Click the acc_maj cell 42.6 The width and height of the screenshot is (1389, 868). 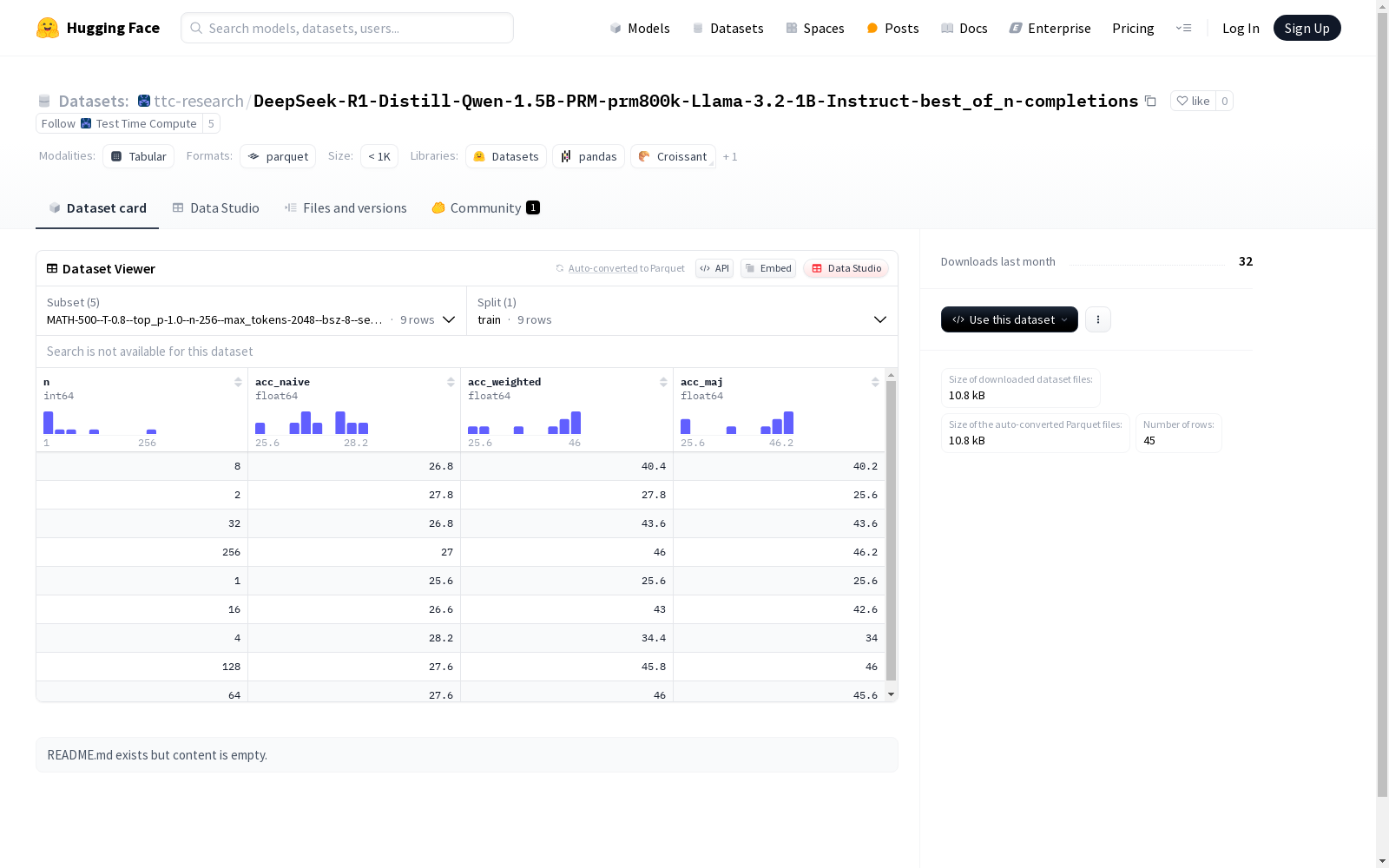click(780, 609)
